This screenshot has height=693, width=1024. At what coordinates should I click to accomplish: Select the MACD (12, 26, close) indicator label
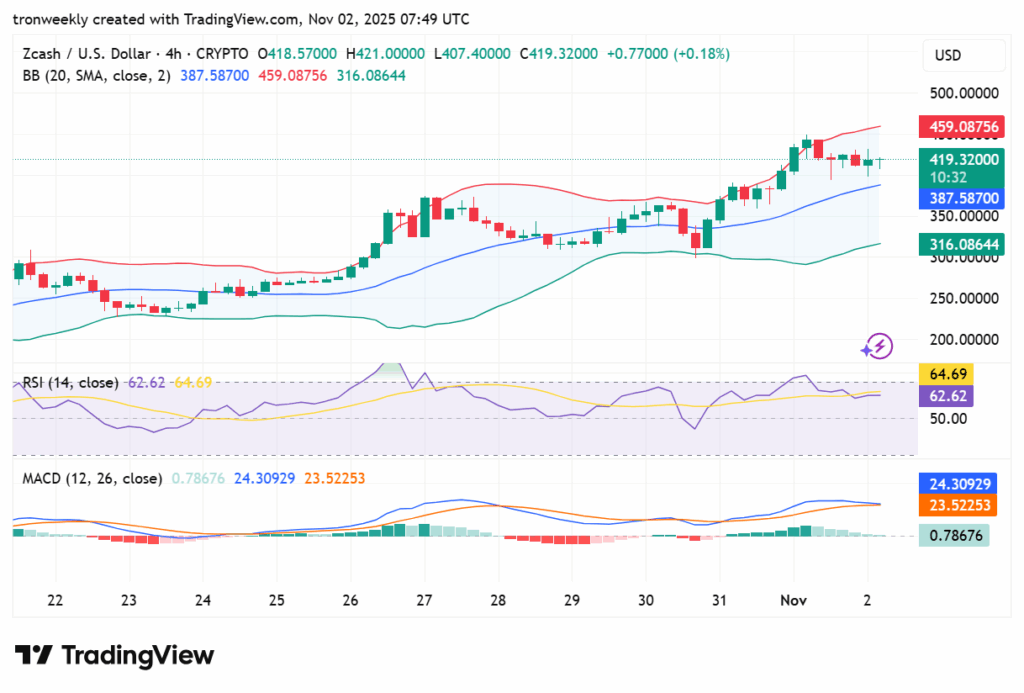(x=92, y=478)
